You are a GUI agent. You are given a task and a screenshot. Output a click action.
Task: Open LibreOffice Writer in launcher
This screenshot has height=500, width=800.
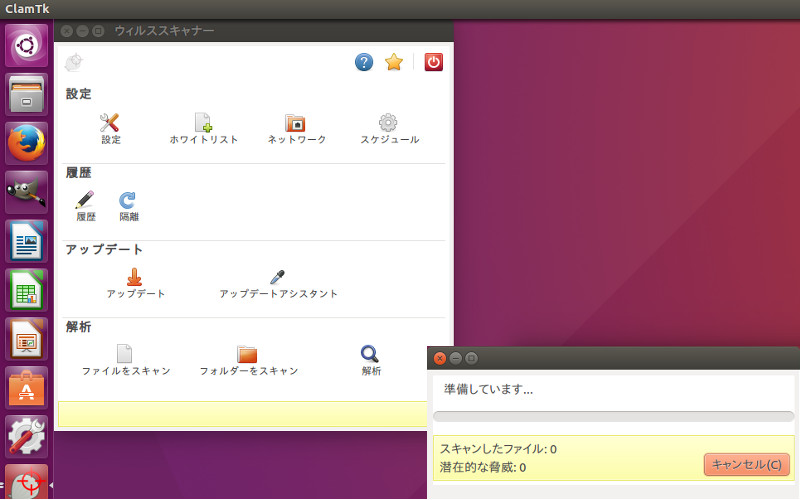[27, 241]
